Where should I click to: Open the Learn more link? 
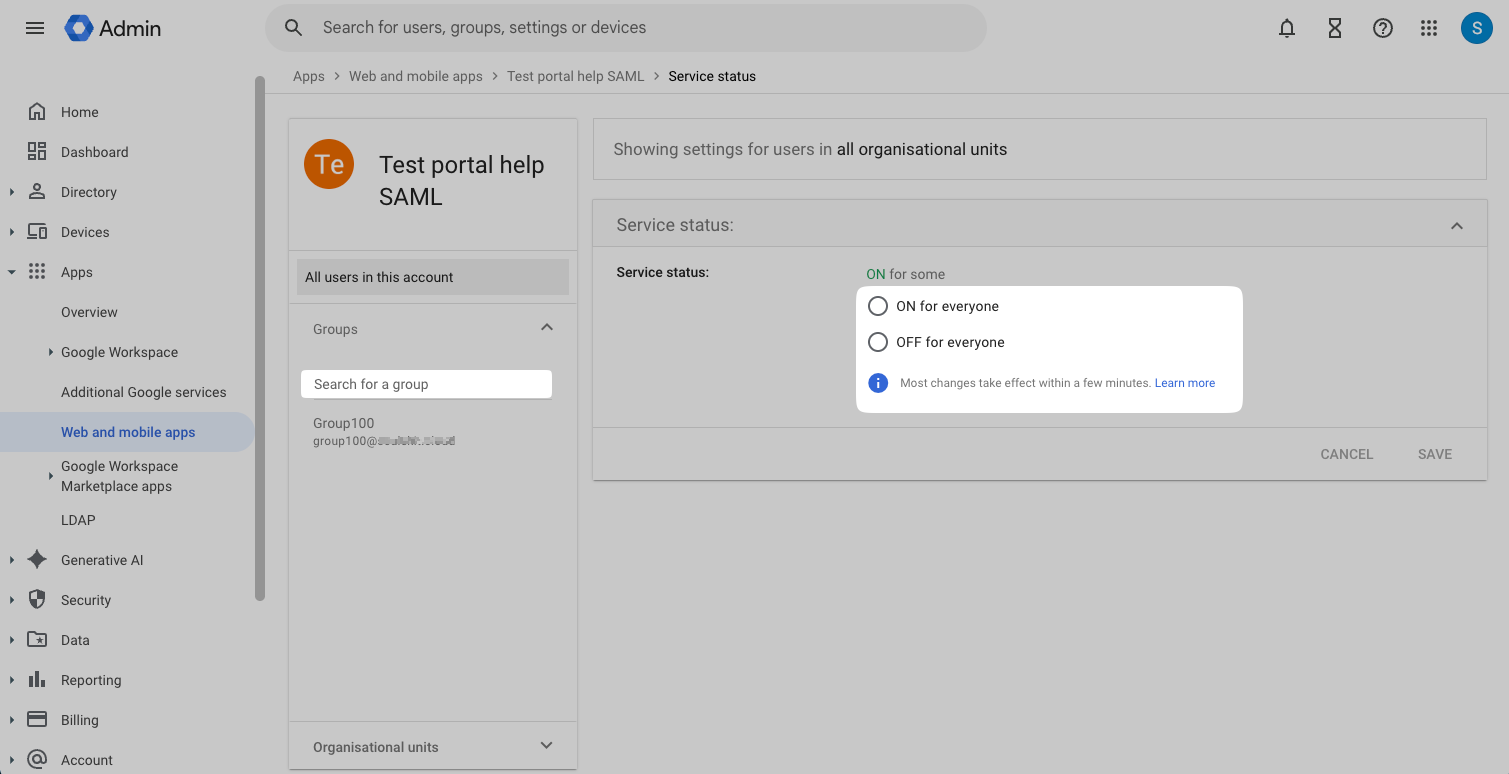click(1184, 383)
